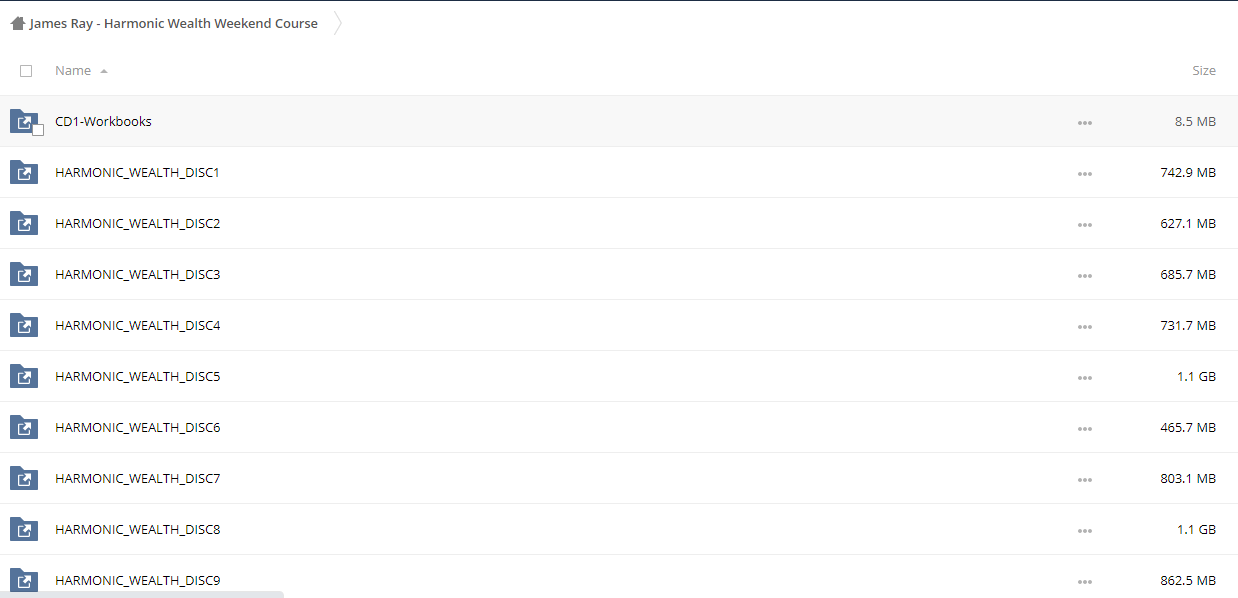The image size is (1238, 598).
Task: Toggle the select-all checkbox in header
Action: point(26,71)
